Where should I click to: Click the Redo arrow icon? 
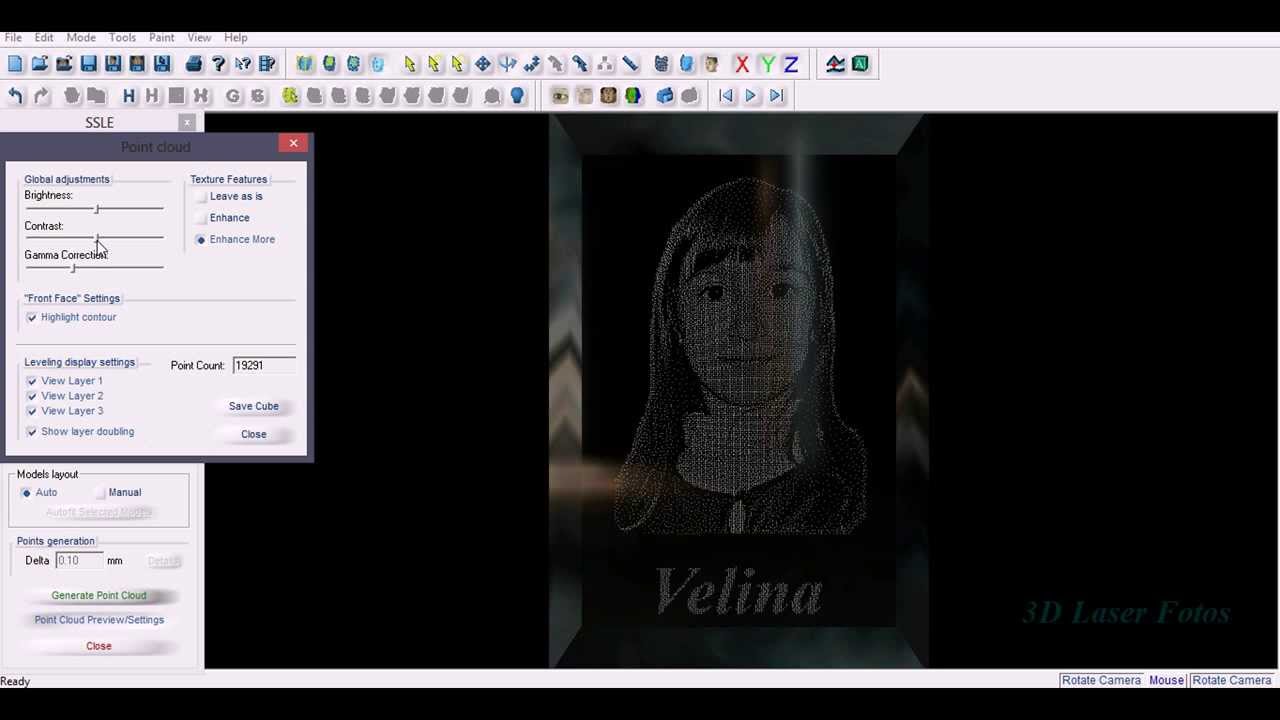pos(40,96)
